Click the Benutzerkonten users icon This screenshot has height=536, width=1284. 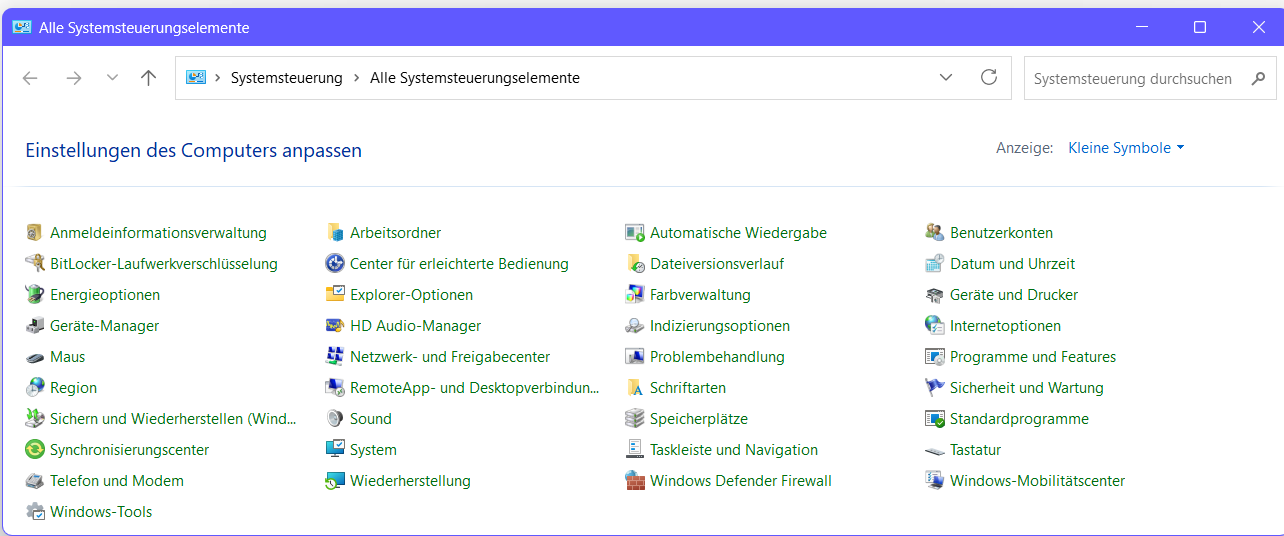[935, 233]
